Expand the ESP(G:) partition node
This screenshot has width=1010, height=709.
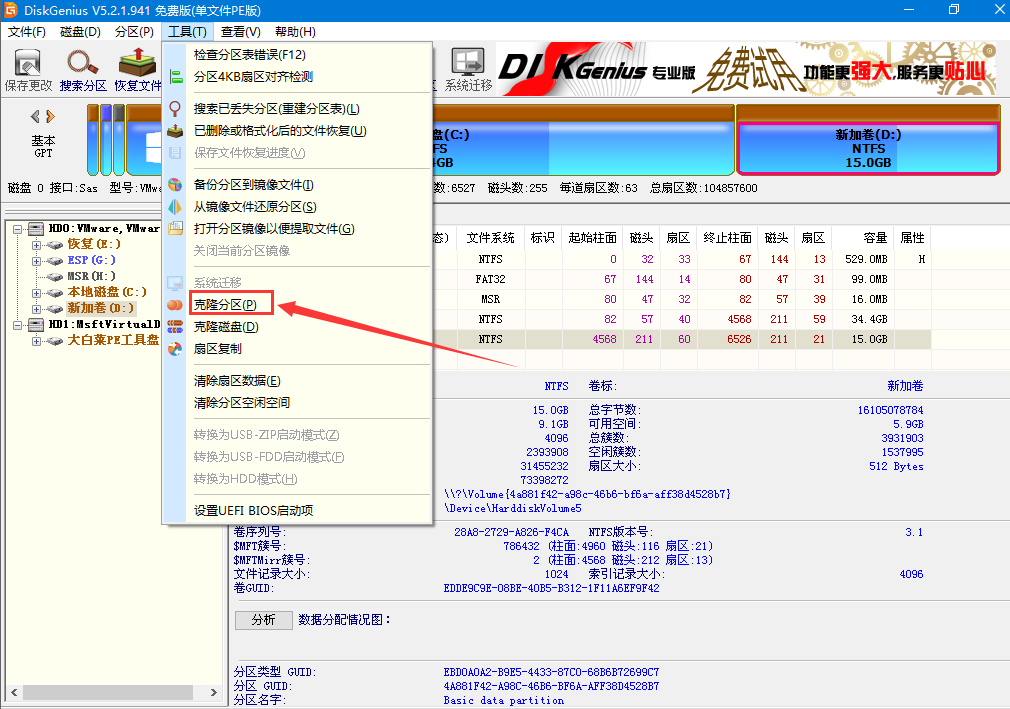pos(37,261)
